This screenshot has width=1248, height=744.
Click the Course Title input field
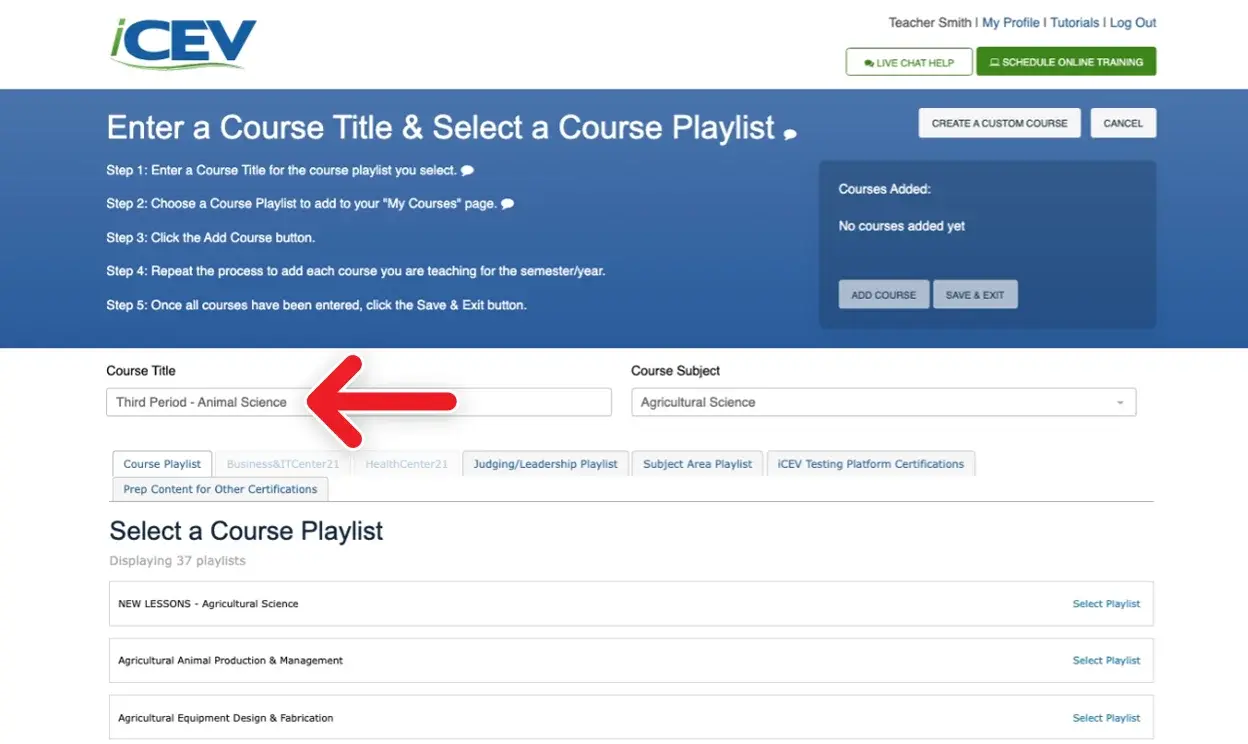coord(358,402)
